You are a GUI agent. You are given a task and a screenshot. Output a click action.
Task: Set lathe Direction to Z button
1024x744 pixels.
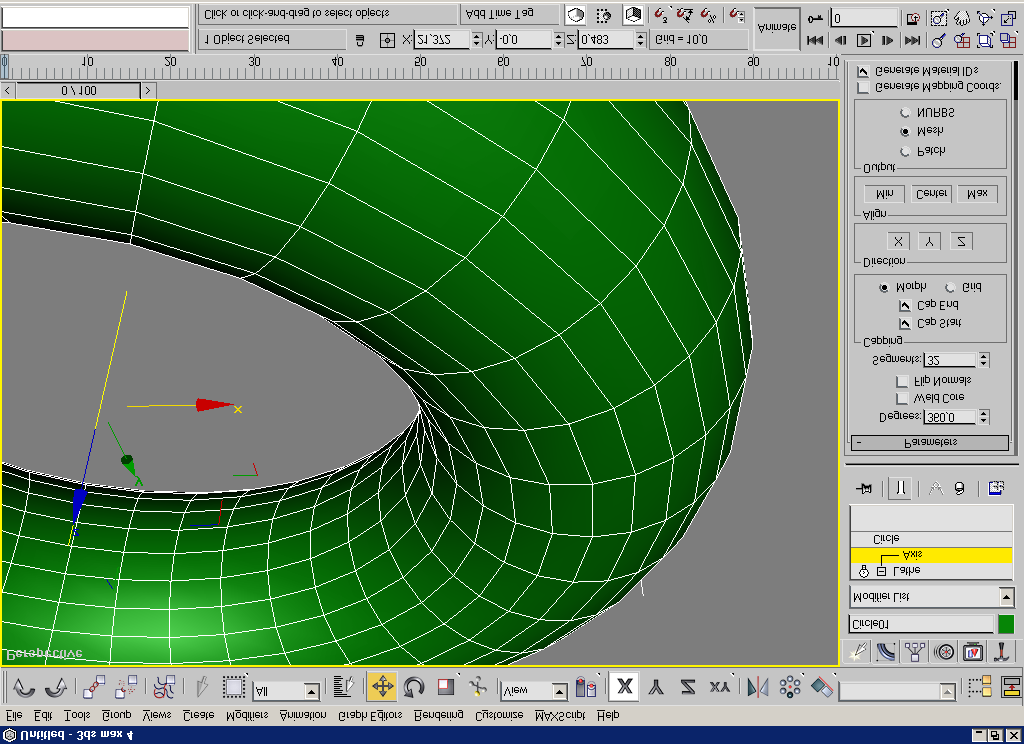[x=961, y=242]
